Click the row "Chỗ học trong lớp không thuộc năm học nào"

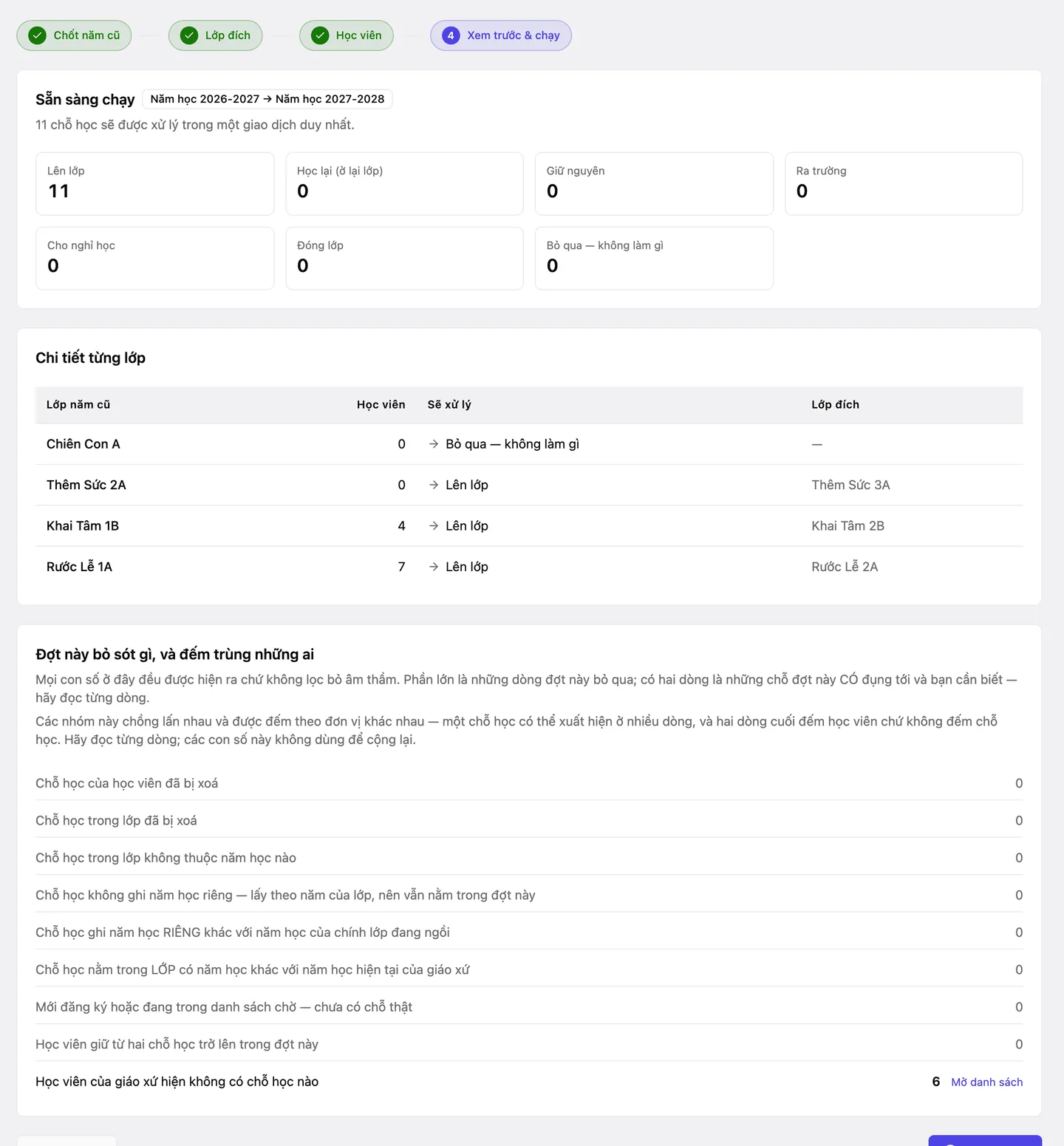click(529, 858)
